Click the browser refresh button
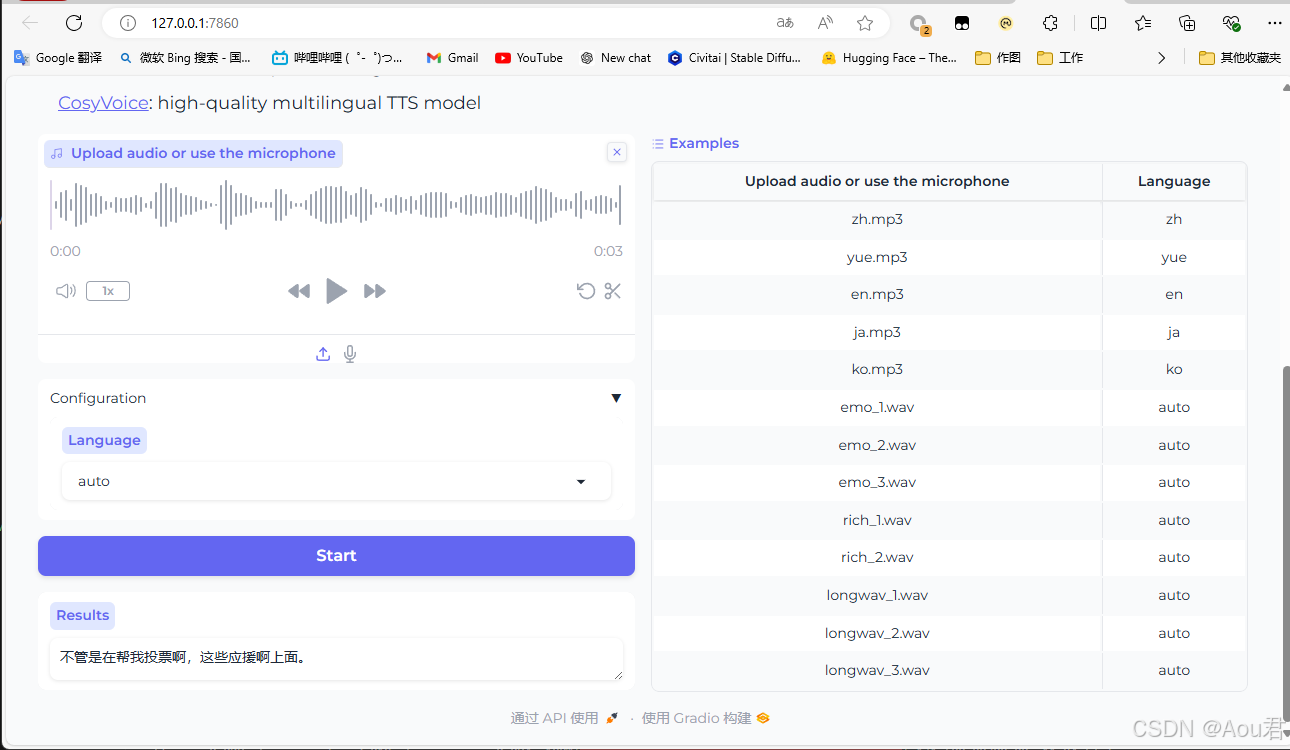This screenshot has width=1290, height=750. point(74,22)
